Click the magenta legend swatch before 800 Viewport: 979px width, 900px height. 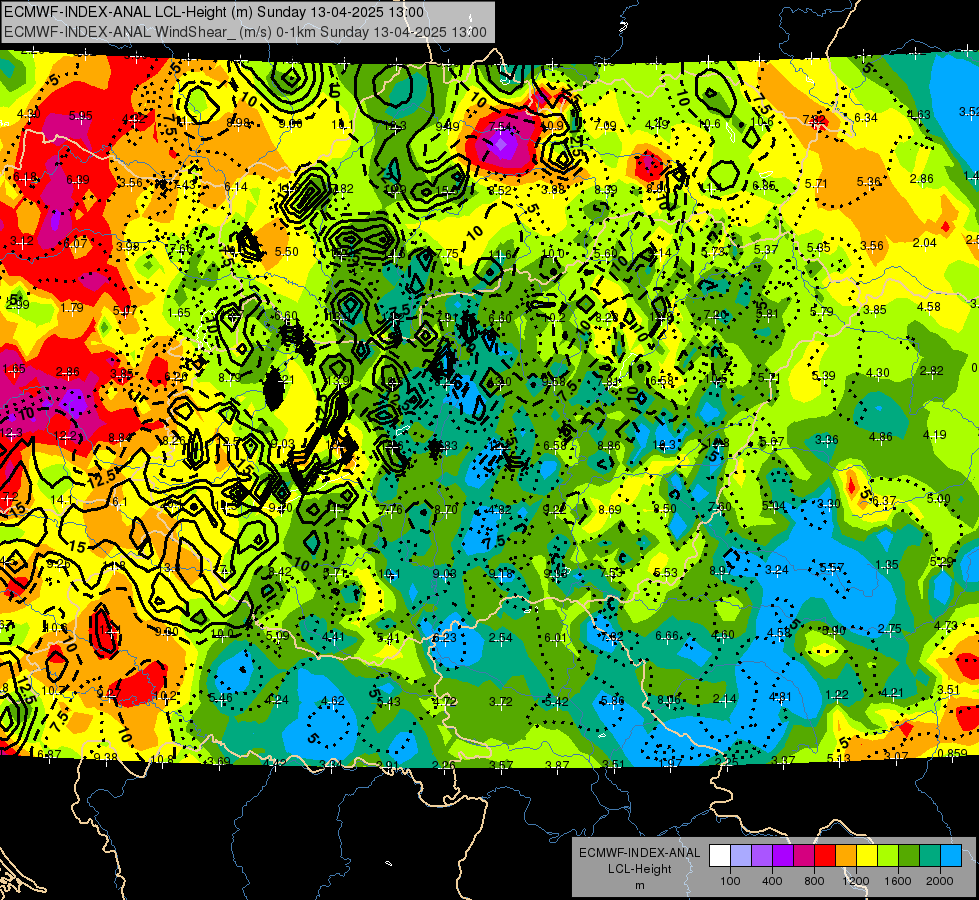(804, 855)
